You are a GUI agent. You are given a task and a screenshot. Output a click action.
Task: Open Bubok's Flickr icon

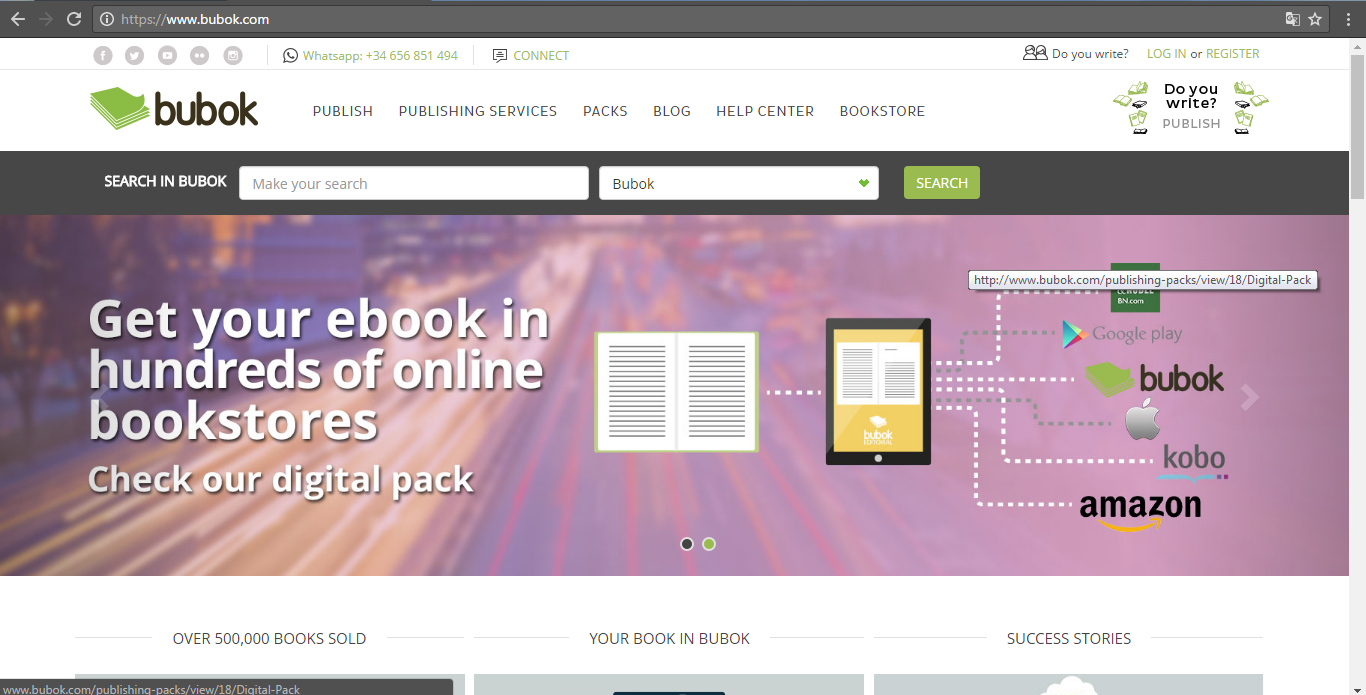coord(200,56)
